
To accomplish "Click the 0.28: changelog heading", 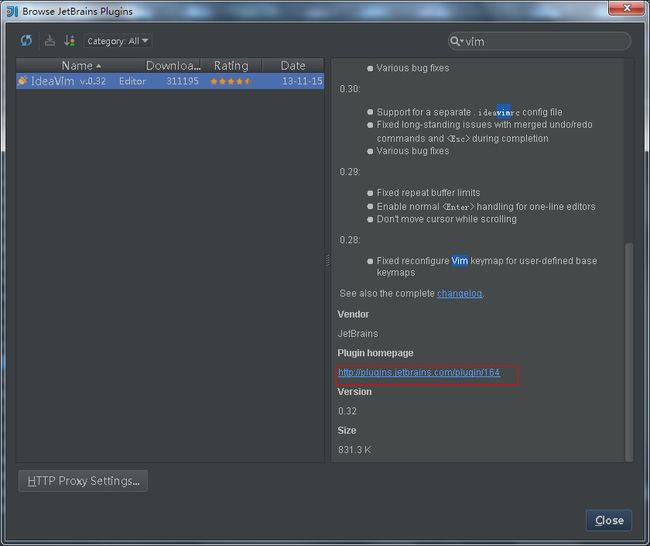I will point(350,240).
